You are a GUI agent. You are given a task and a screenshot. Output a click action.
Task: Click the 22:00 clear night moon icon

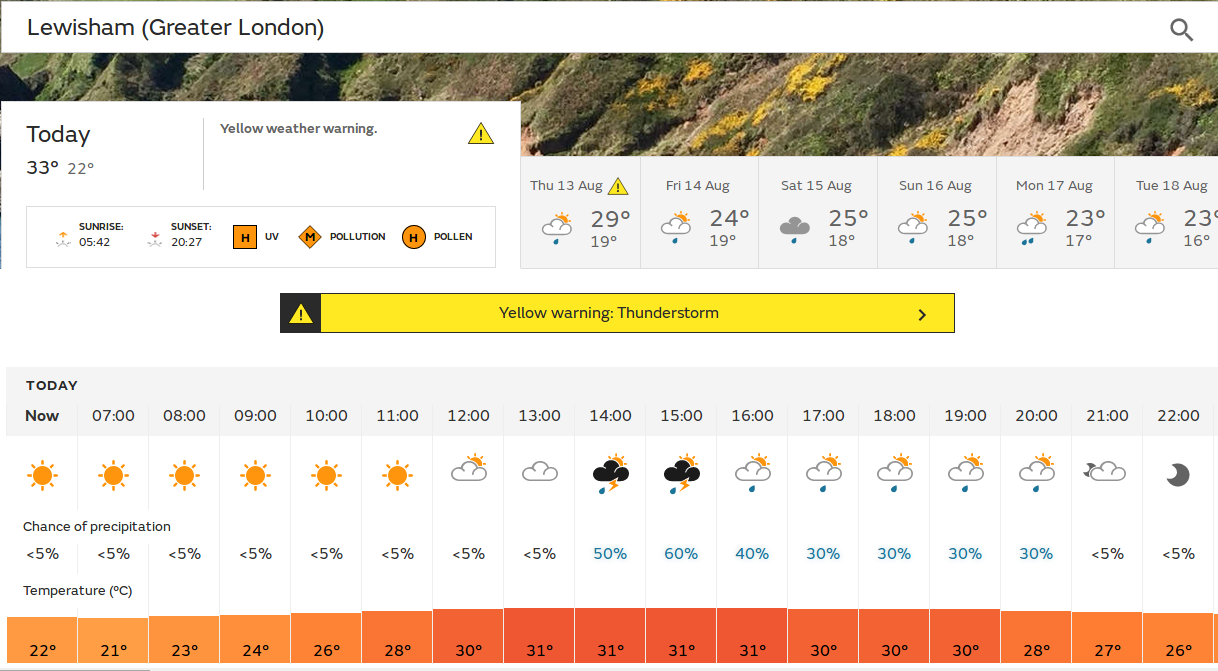(1178, 475)
